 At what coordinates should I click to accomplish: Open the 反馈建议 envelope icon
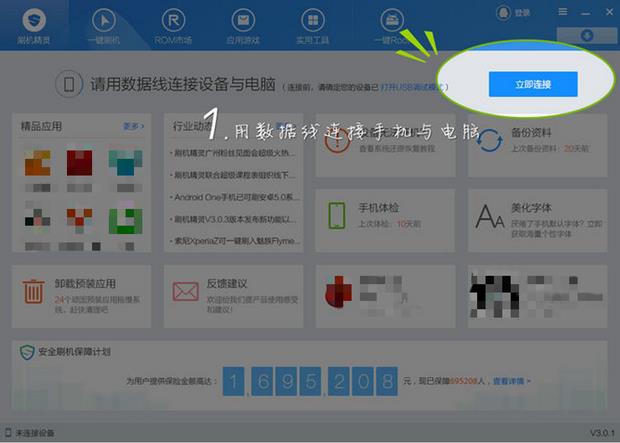pyautogui.click(x=185, y=292)
